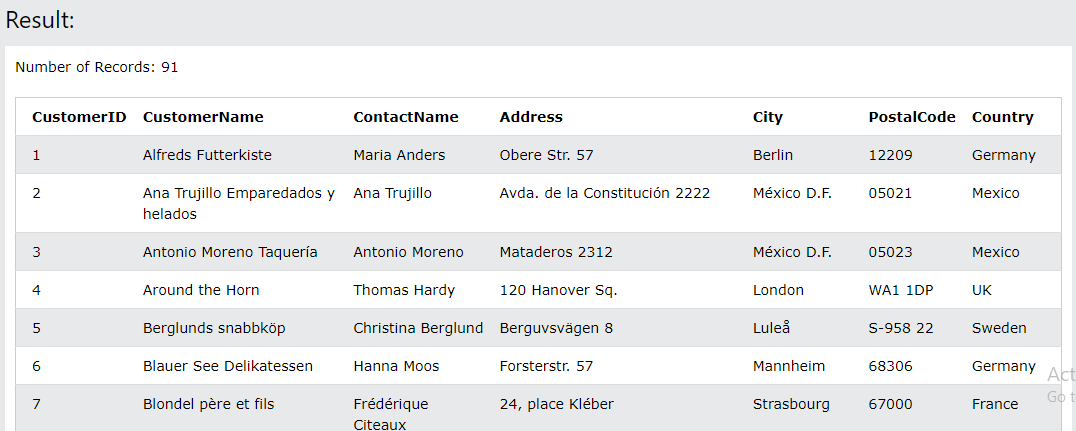Click the PostalCode column header
1076x431 pixels.
912,117
